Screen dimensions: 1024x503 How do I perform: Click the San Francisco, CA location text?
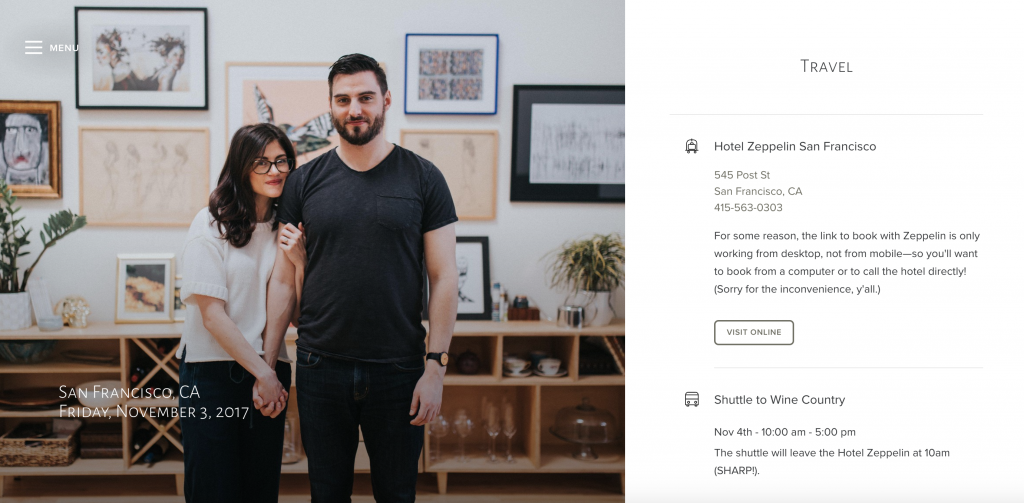[129, 392]
